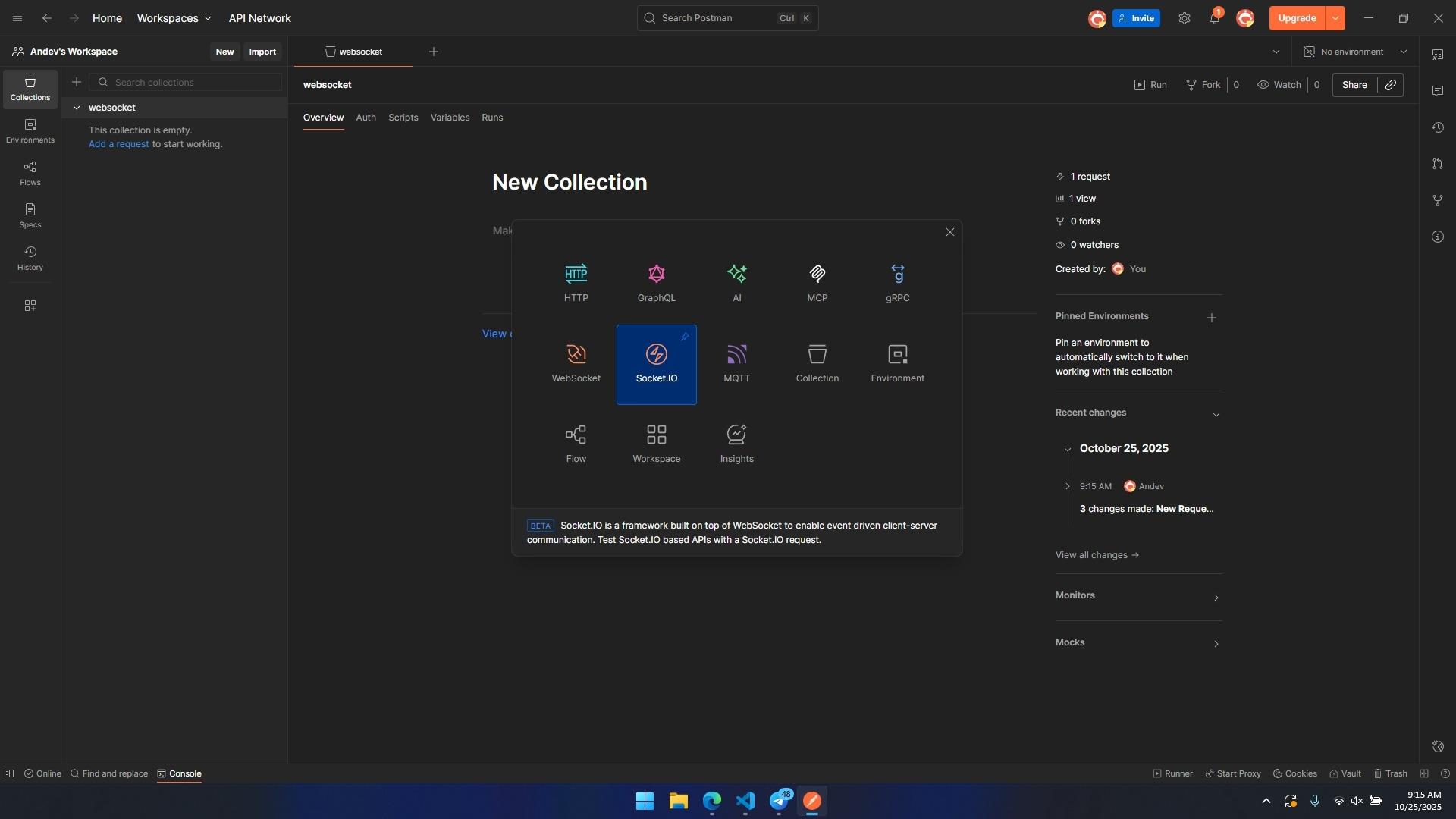Unpin the Socket.IO tile pin icon
Image resolution: width=1456 pixels, height=819 pixels.
[685, 337]
